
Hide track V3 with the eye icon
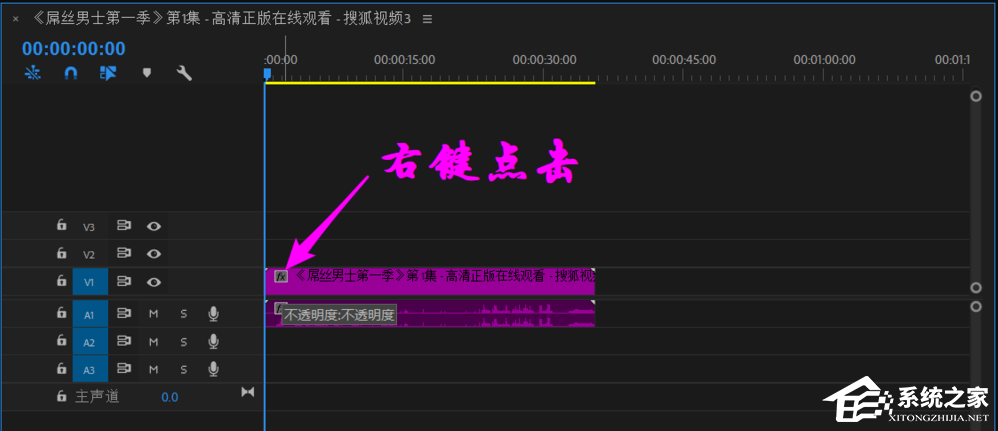pos(154,226)
